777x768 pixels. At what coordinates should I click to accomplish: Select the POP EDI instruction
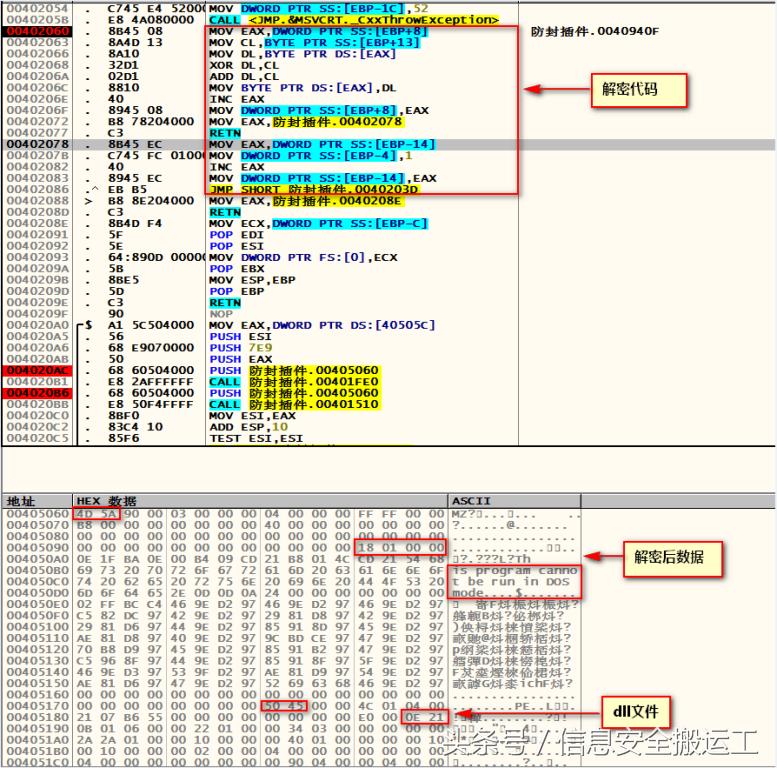tap(236, 235)
